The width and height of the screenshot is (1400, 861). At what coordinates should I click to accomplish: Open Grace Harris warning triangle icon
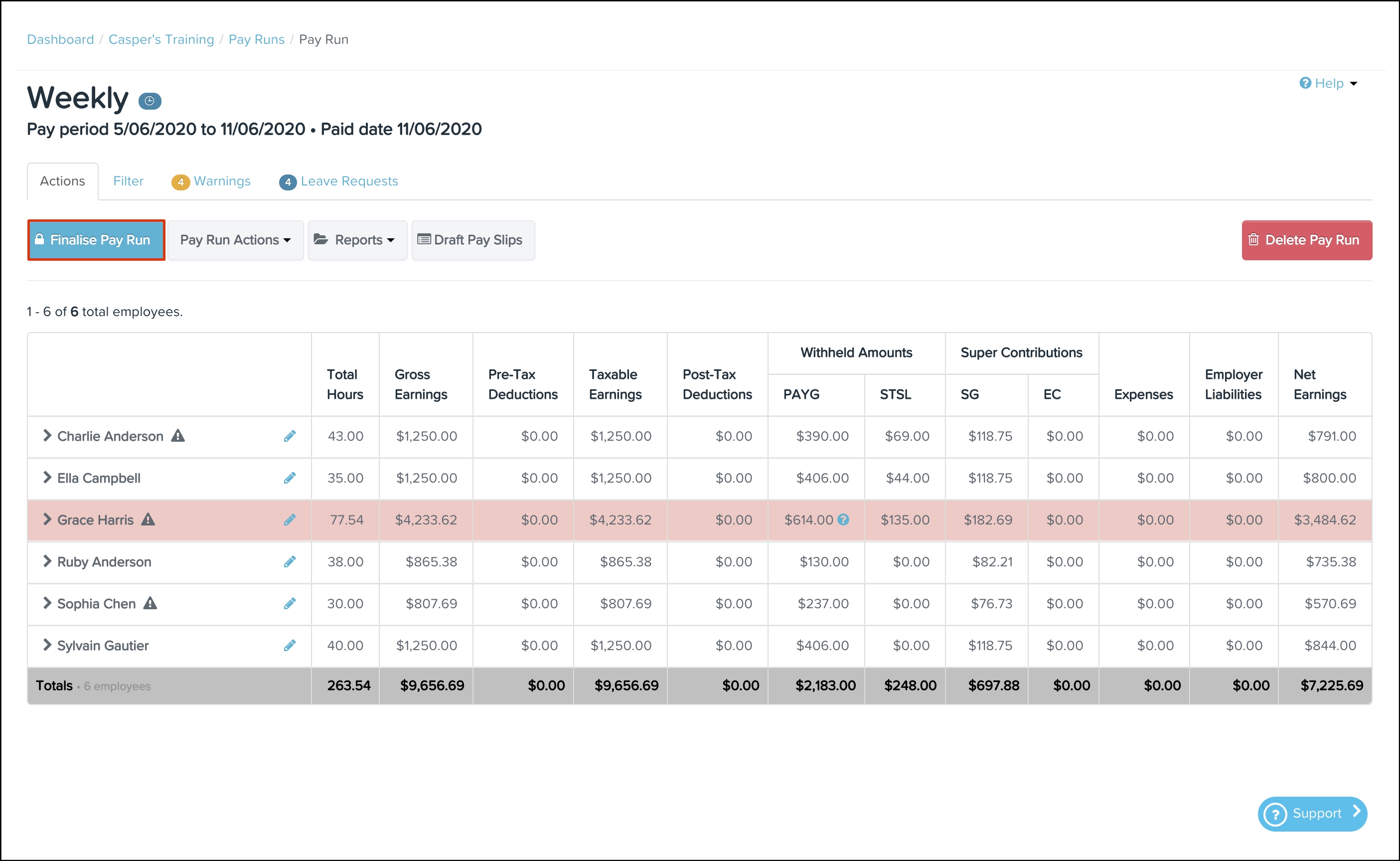pos(148,519)
